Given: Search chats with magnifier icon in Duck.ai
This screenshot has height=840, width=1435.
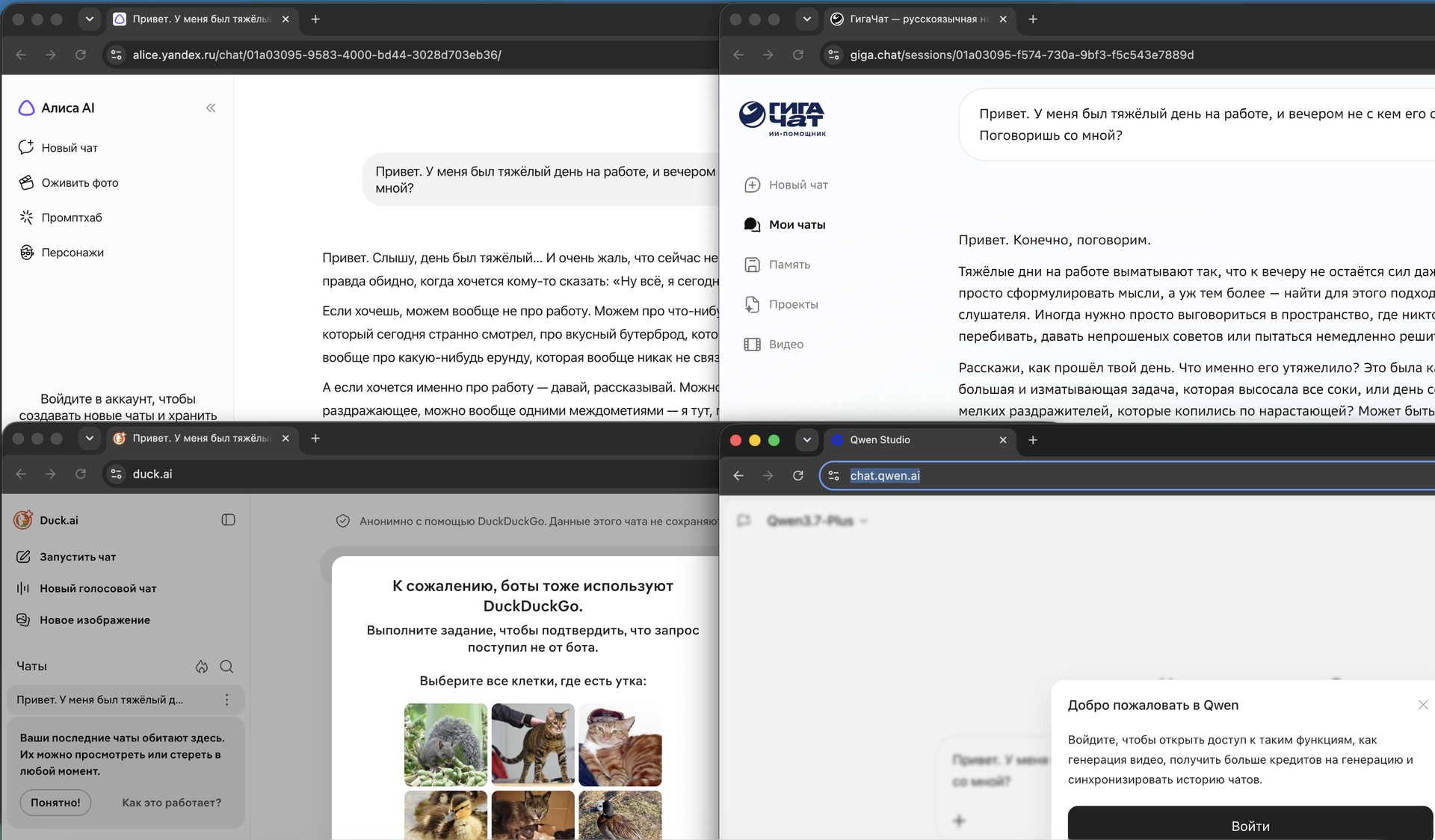Looking at the screenshot, I should (227, 667).
